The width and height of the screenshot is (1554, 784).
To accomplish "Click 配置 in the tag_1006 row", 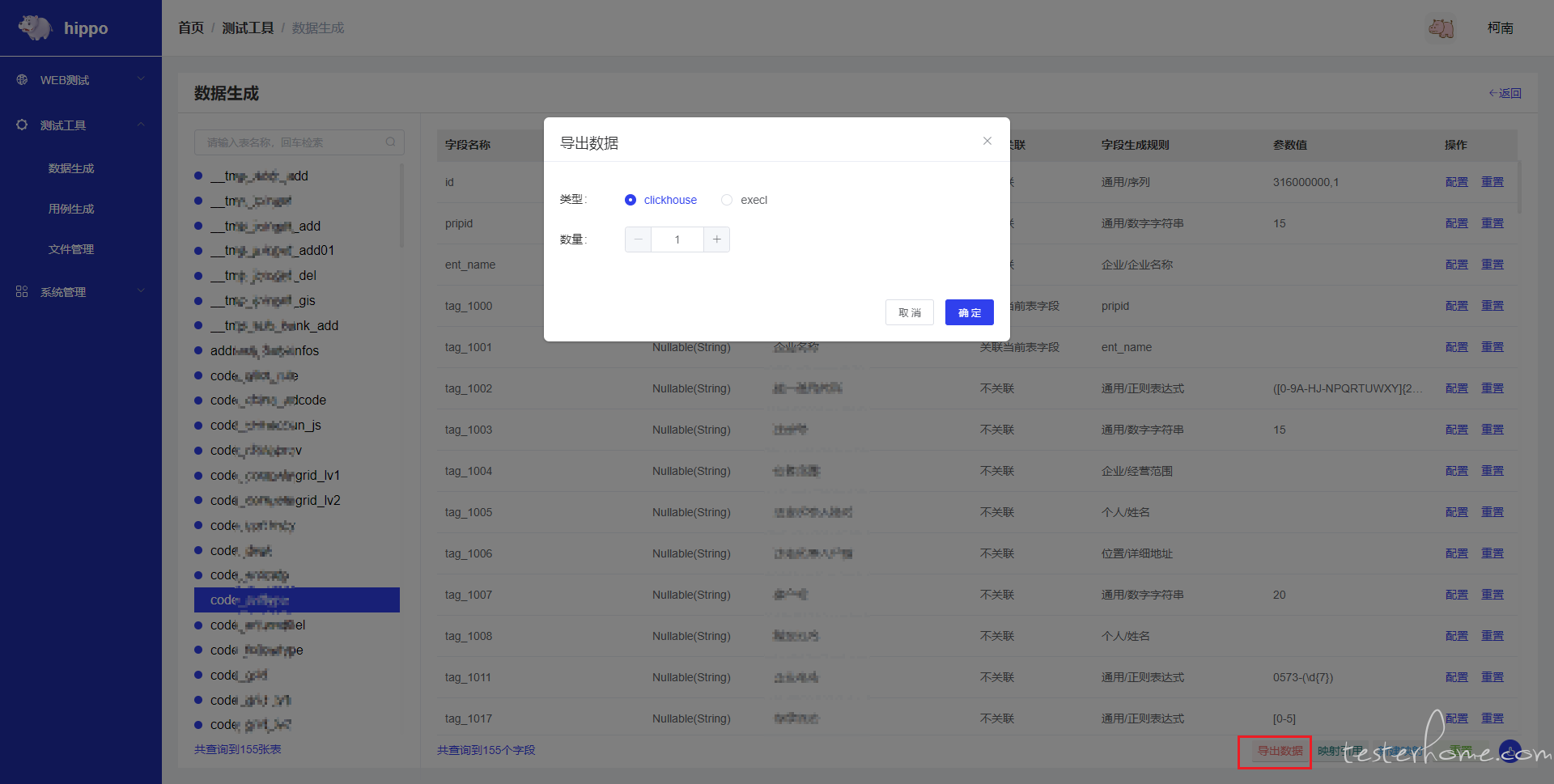I will [1457, 553].
